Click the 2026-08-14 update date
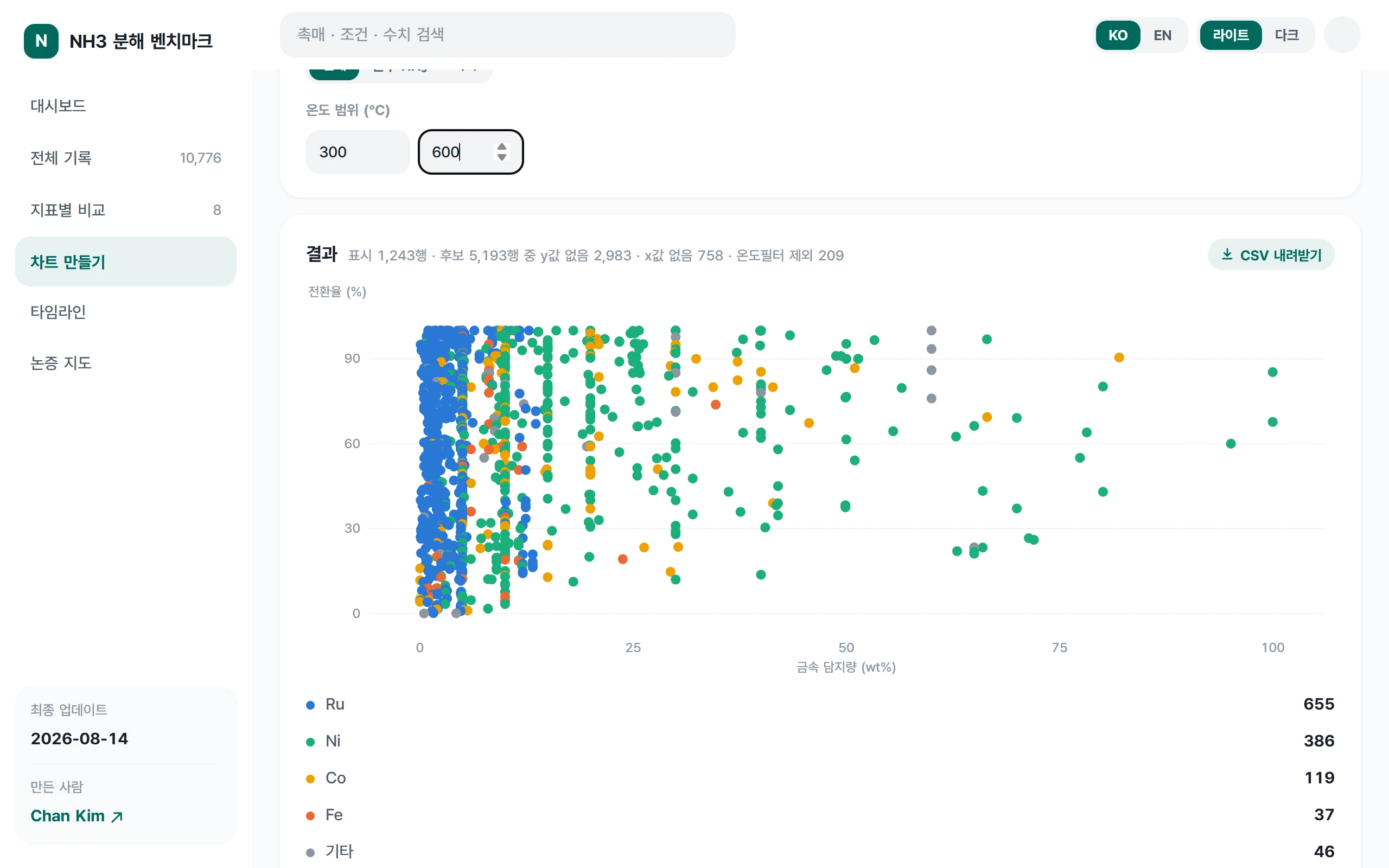This screenshot has width=1389, height=868. [x=79, y=739]
